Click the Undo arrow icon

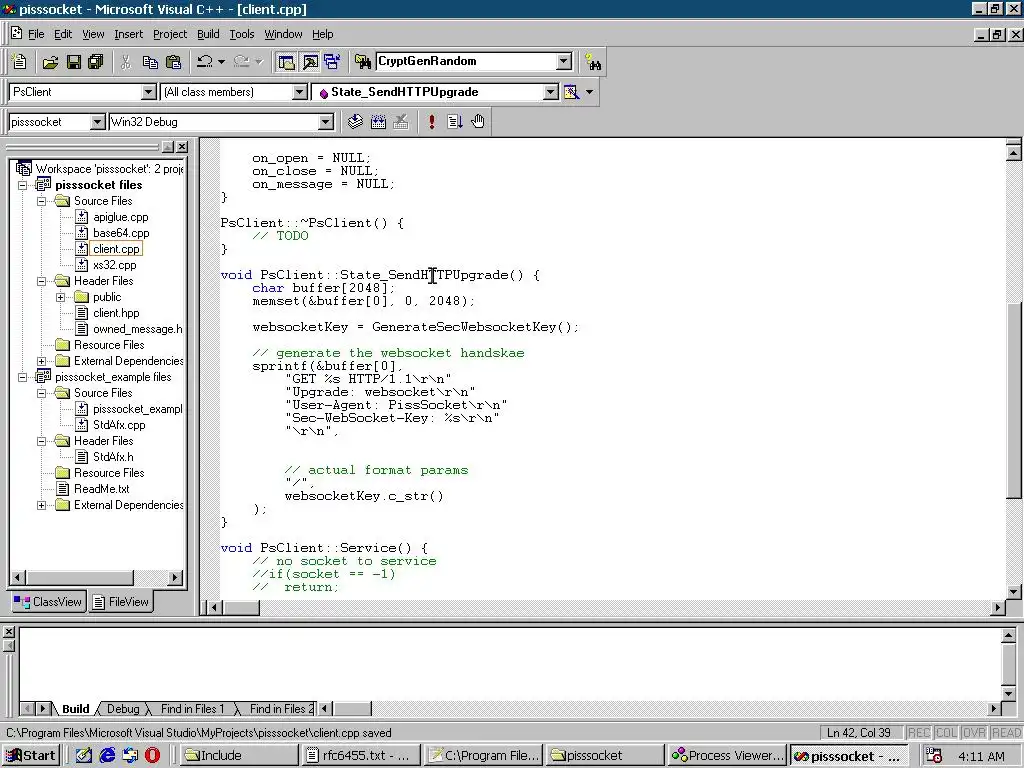tap(205, 61)
